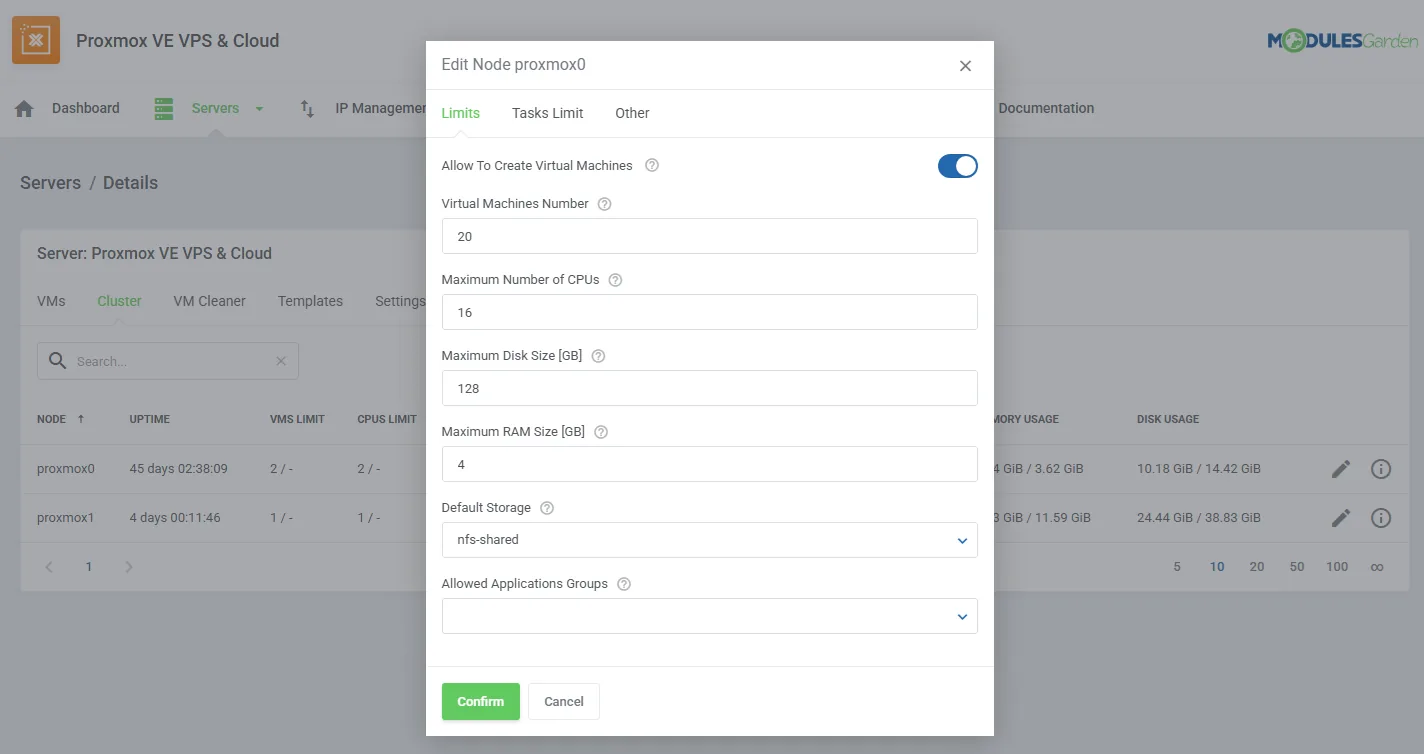Screen dimensions: 1424x754
Task: Show 10 rows per page
Action: point(1217,567)
